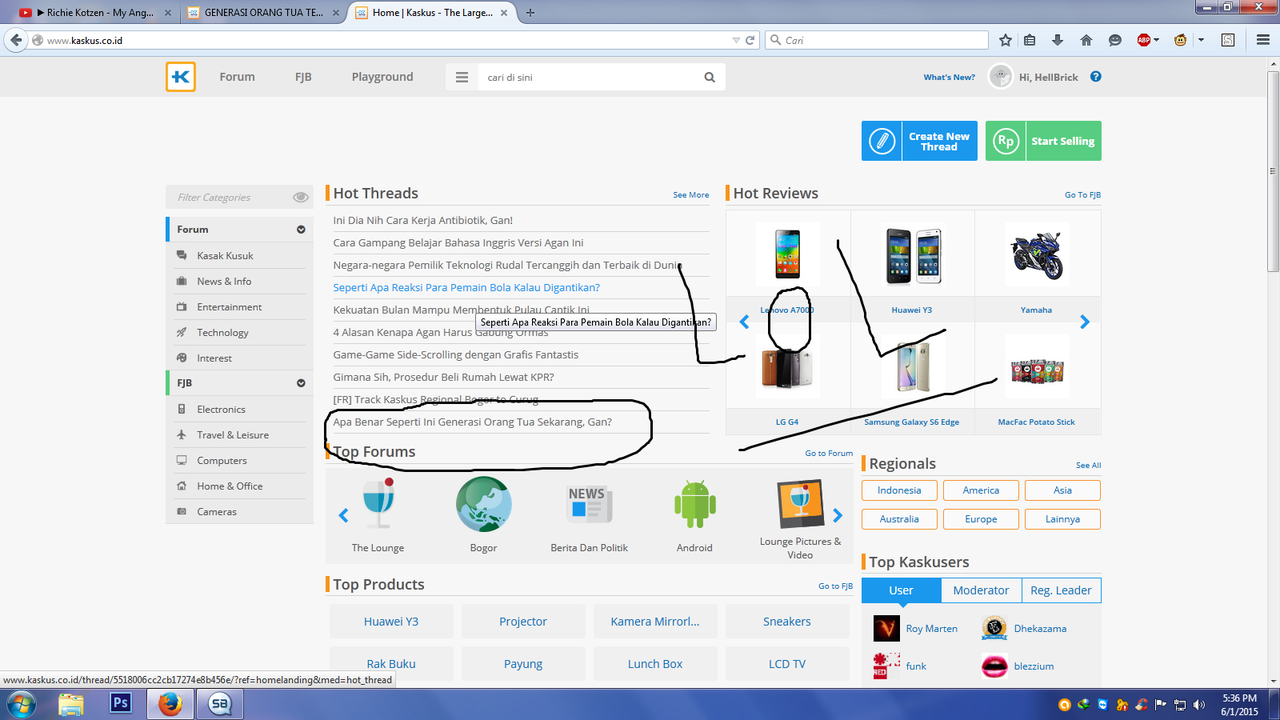Open thread about Antibiotik
The height and width of the screenshot is (720, 1280).
tap(423, 220)
